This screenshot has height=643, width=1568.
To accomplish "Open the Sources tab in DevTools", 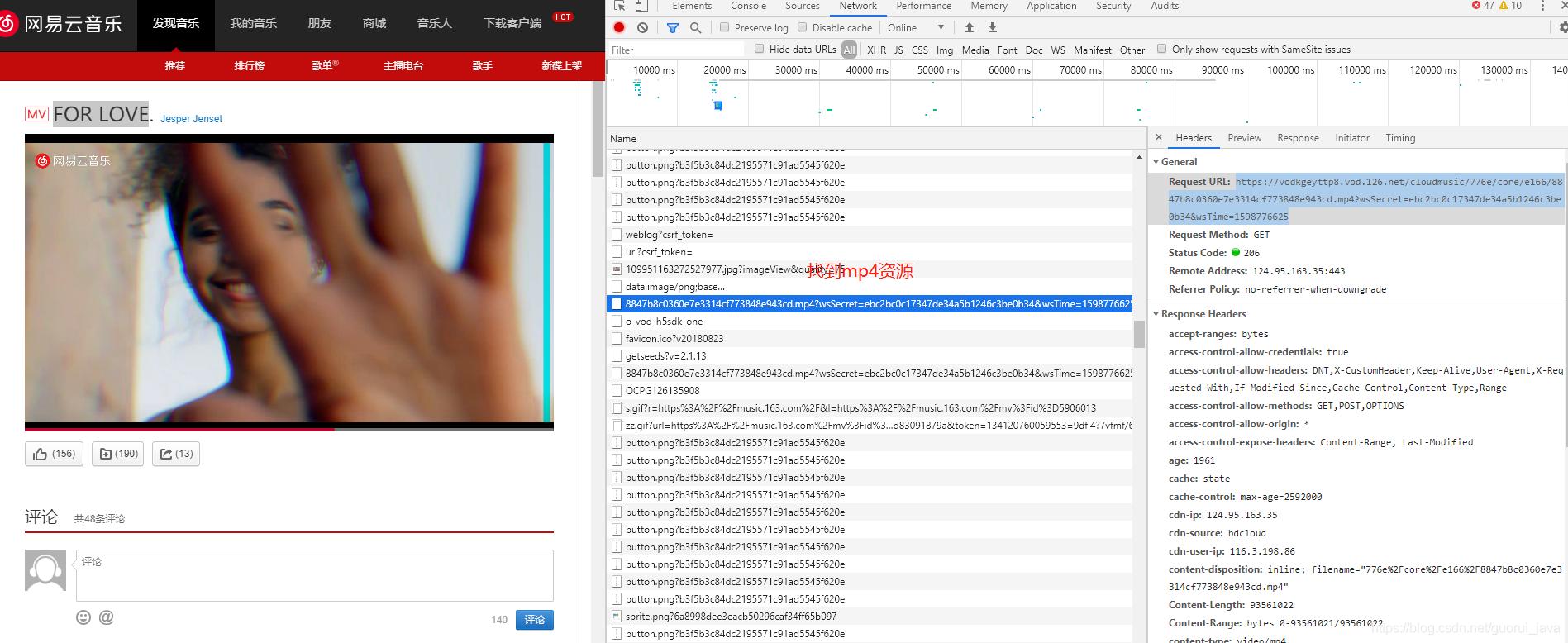I will [803, 6].
